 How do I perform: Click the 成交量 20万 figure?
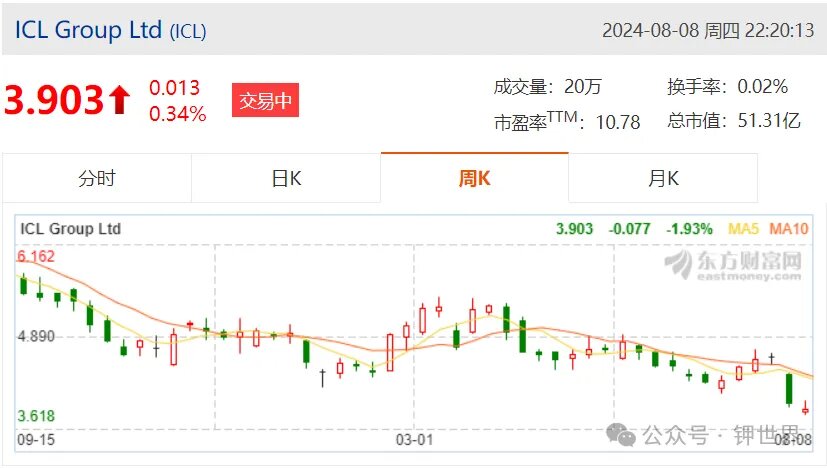547,87
